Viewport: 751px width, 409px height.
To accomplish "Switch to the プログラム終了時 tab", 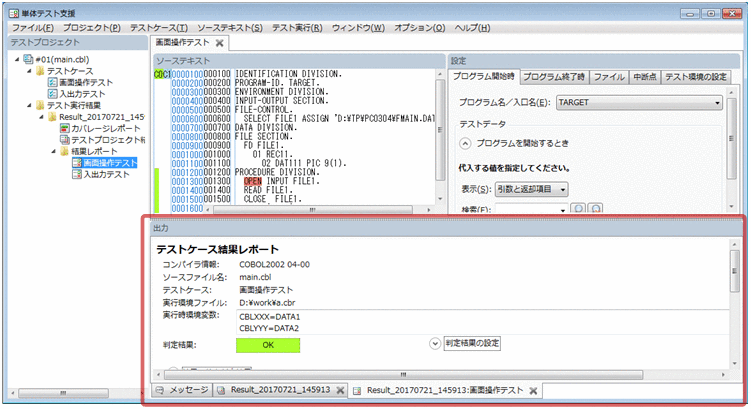I will click(554, 77).
